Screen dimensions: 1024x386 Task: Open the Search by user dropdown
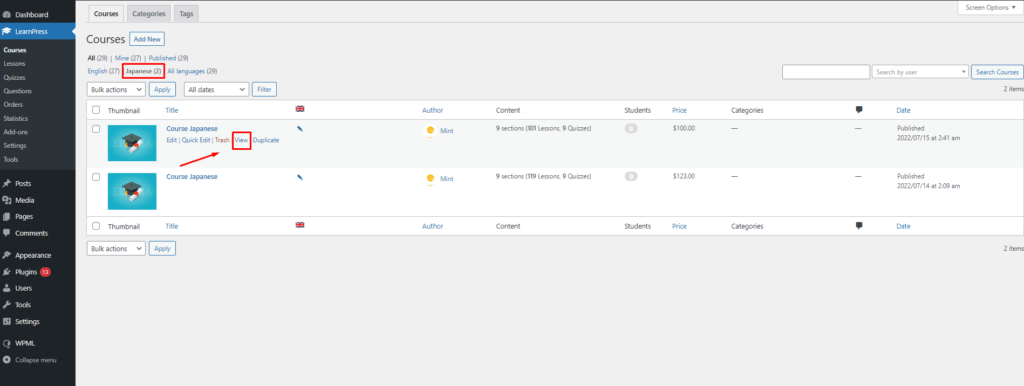920,72
